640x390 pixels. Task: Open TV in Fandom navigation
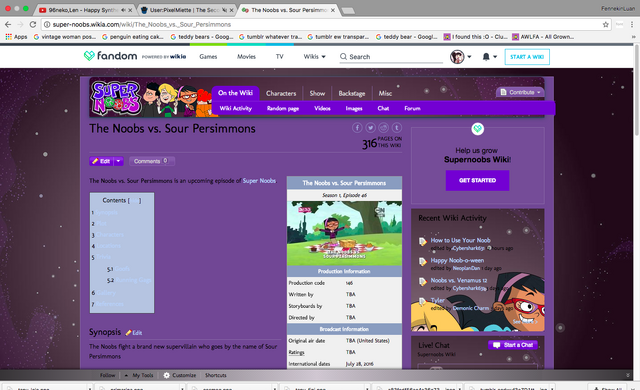280,57
